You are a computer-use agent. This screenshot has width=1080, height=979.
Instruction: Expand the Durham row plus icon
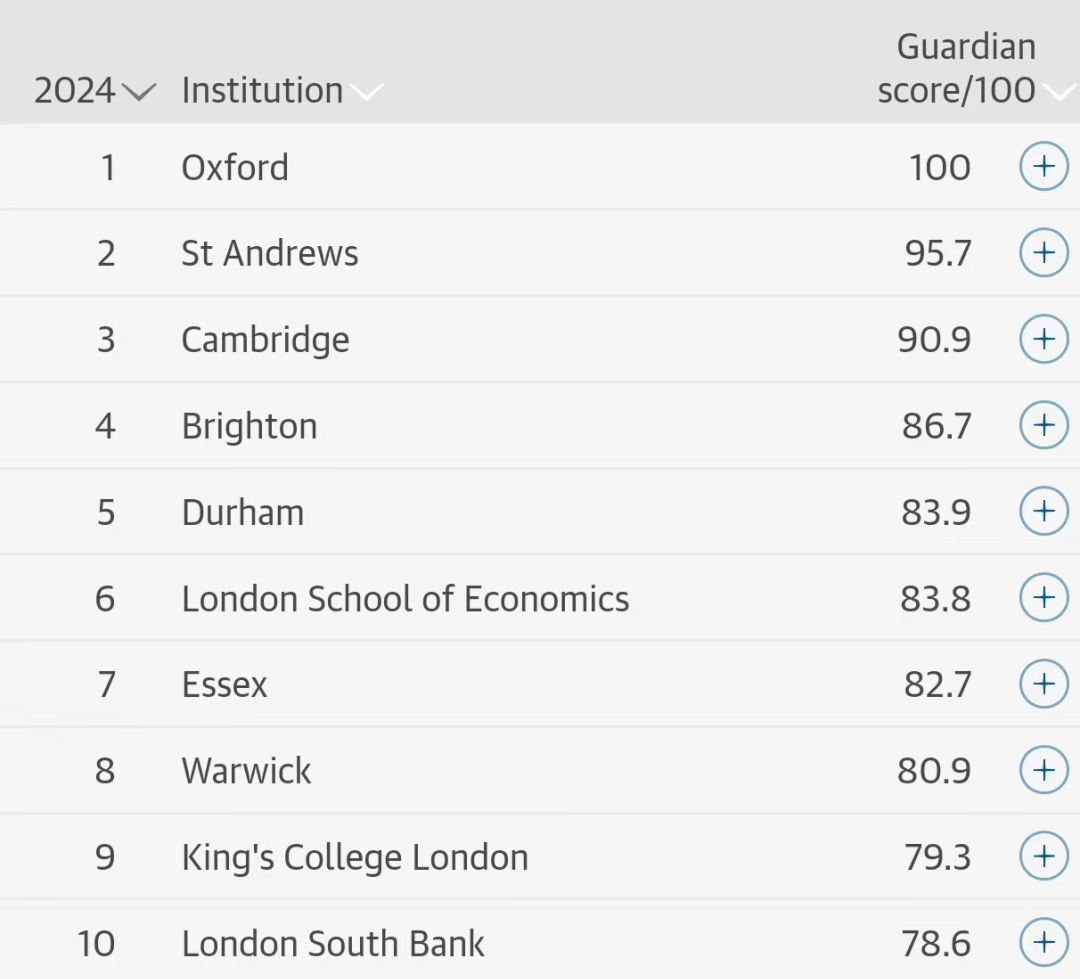(1043, 511)
